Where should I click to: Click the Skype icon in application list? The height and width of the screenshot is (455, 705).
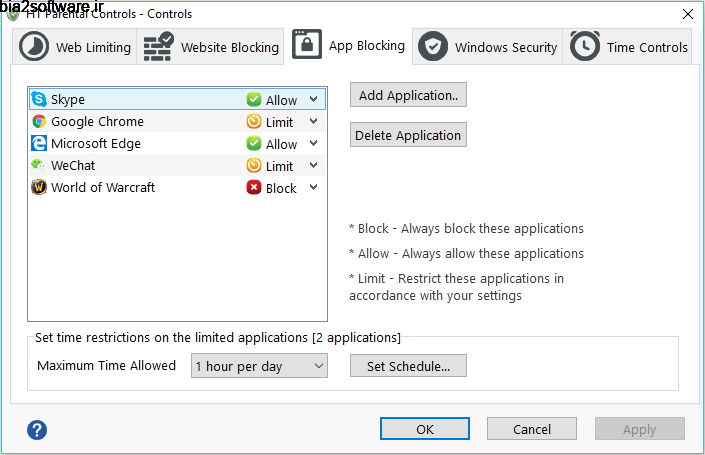tap(39, 99)
